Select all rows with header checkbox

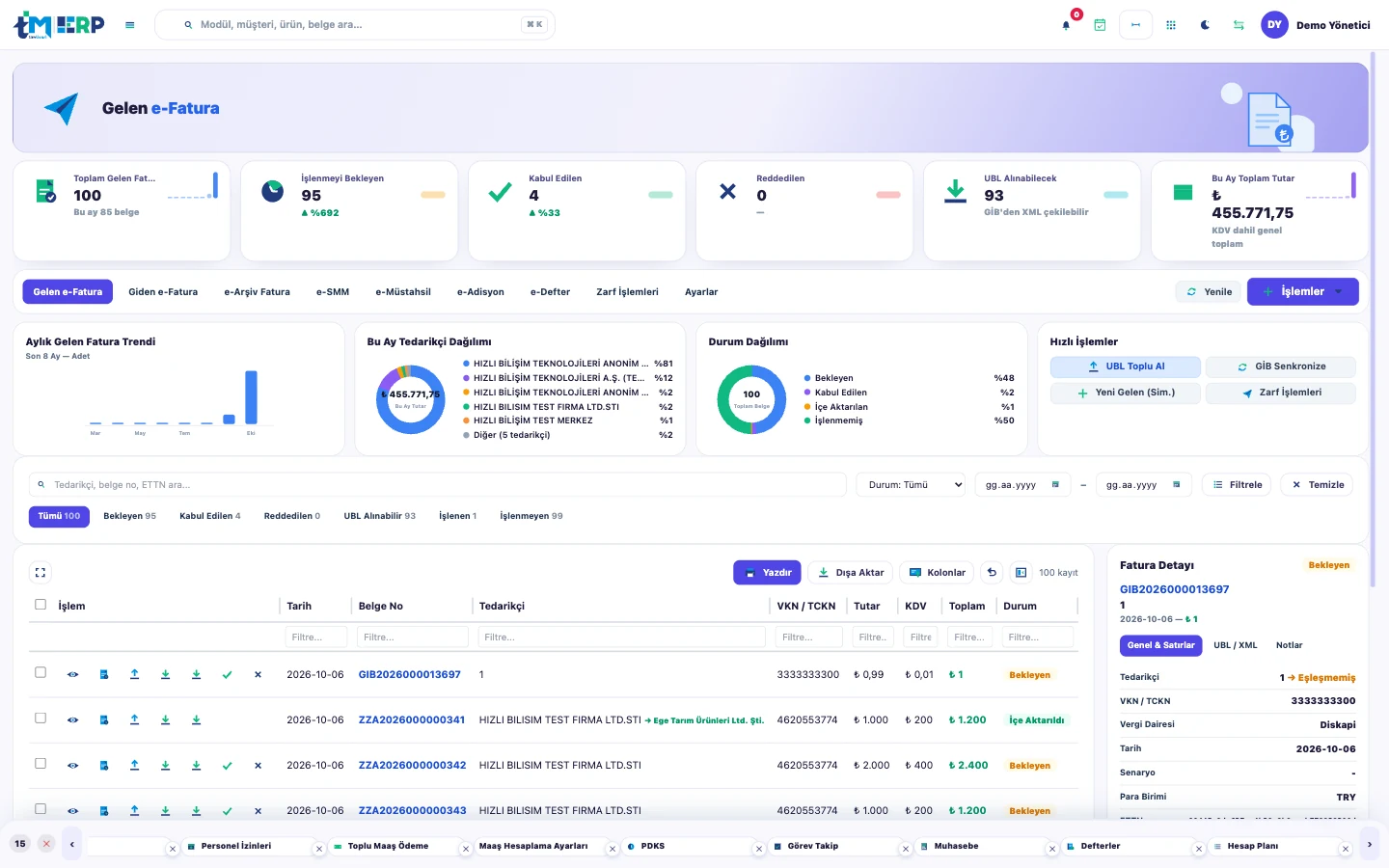[x=41, y=605]
